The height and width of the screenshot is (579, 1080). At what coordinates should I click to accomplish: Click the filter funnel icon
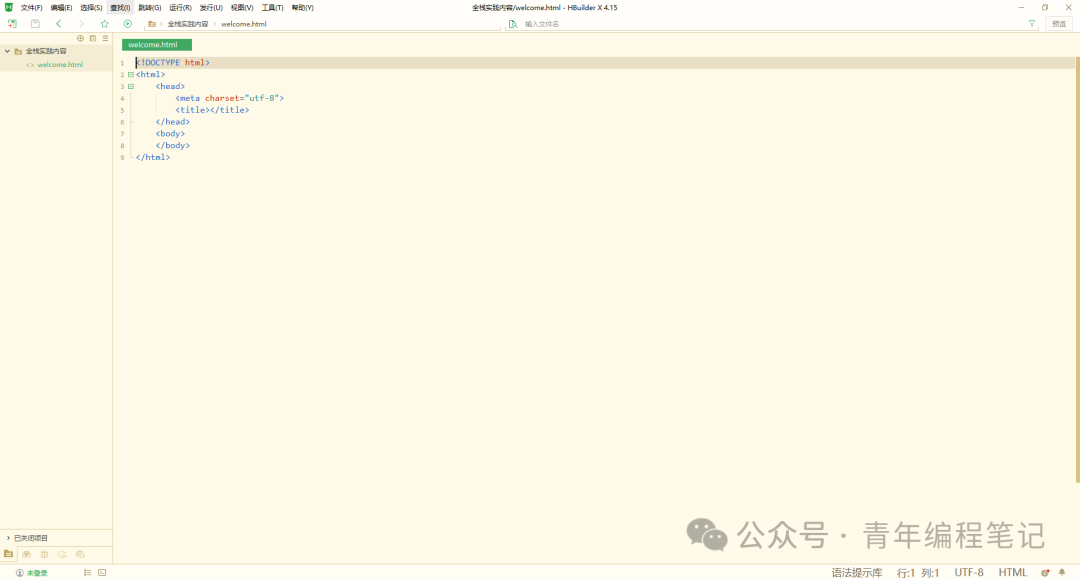1032,23
